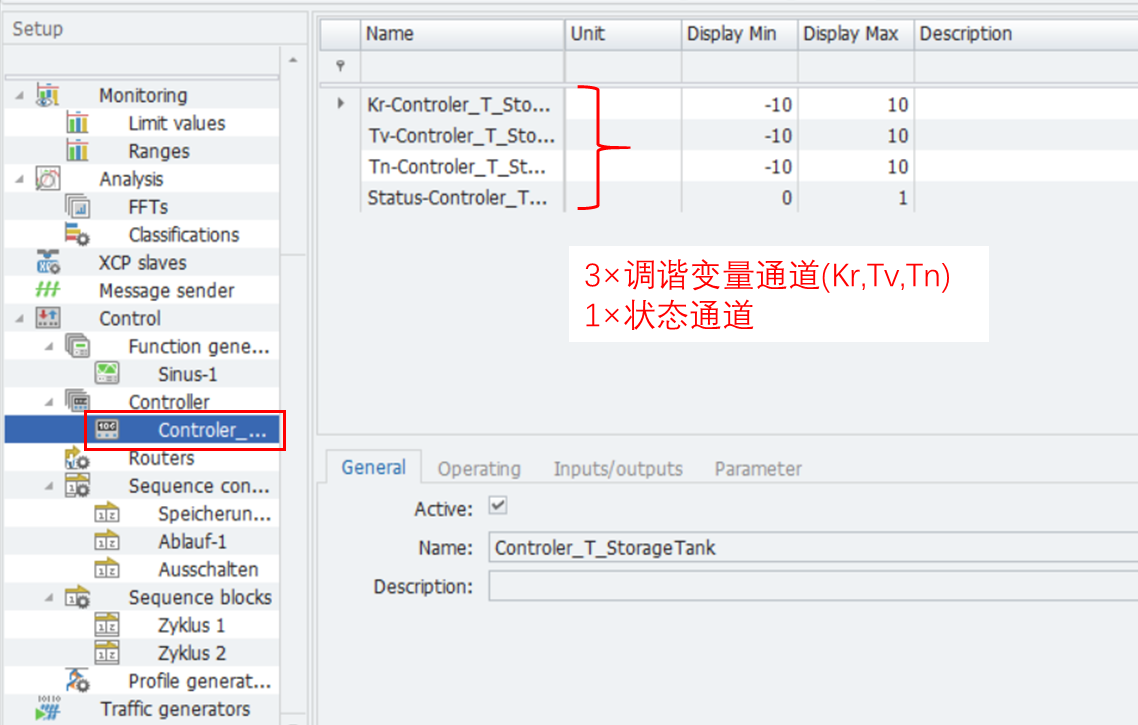
Task: Collapse the Control tree node
Action: (x=20, y=318)
